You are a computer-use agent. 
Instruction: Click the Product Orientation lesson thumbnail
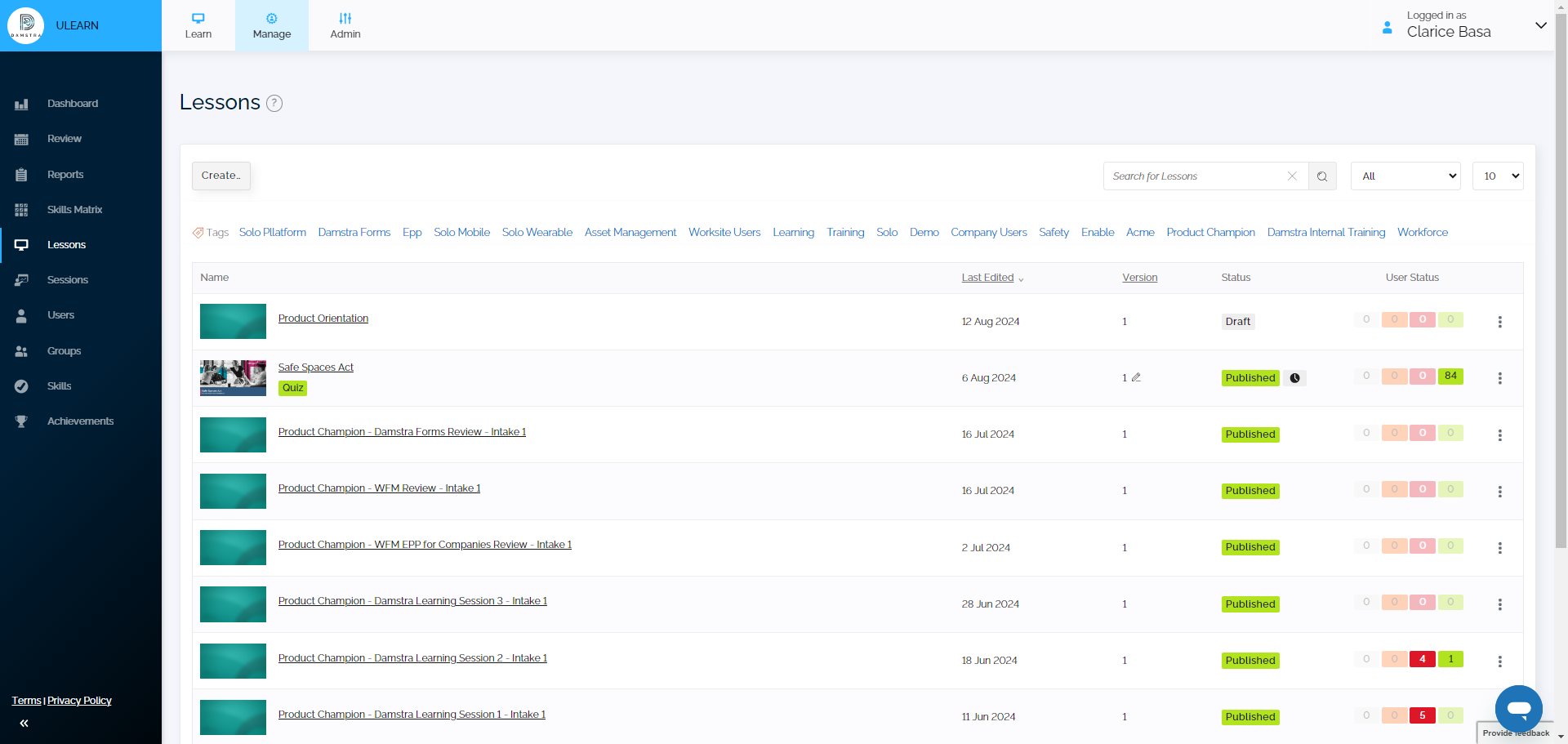pos(233,321)
